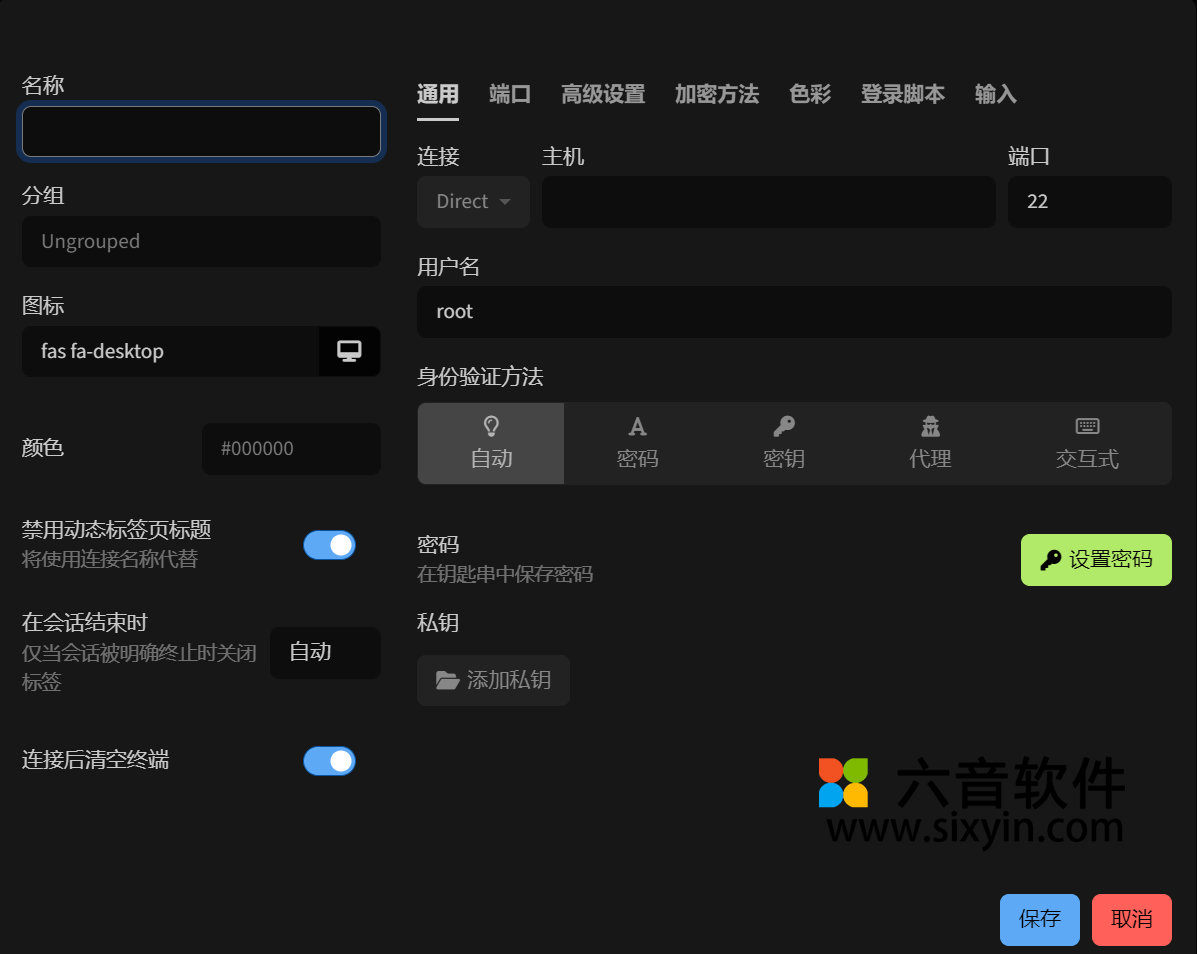Click the 主机 host input field
The image size is (1197, 954).
click(x=768, y=201)
